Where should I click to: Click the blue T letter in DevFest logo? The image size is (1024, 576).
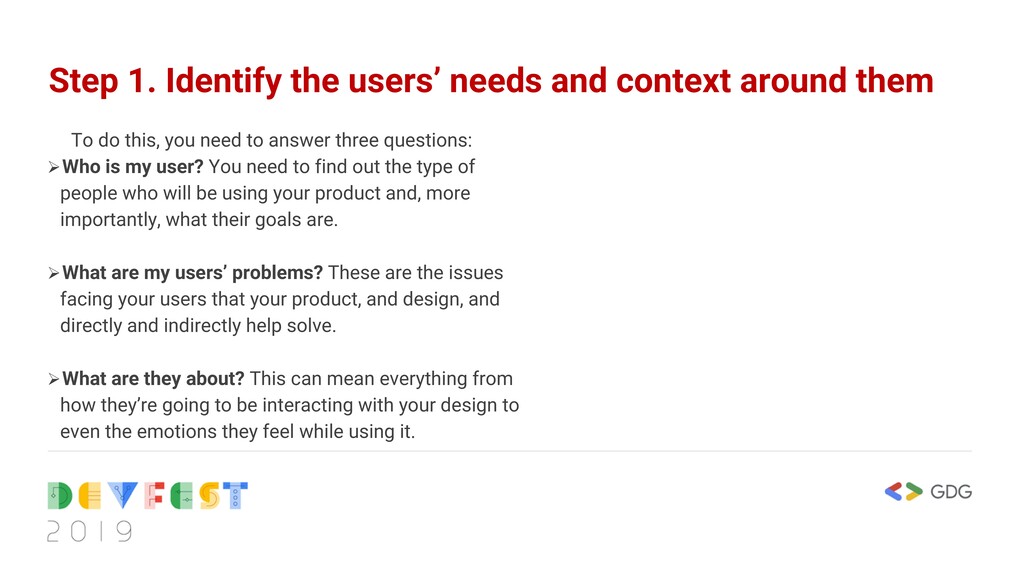point(235,496)
